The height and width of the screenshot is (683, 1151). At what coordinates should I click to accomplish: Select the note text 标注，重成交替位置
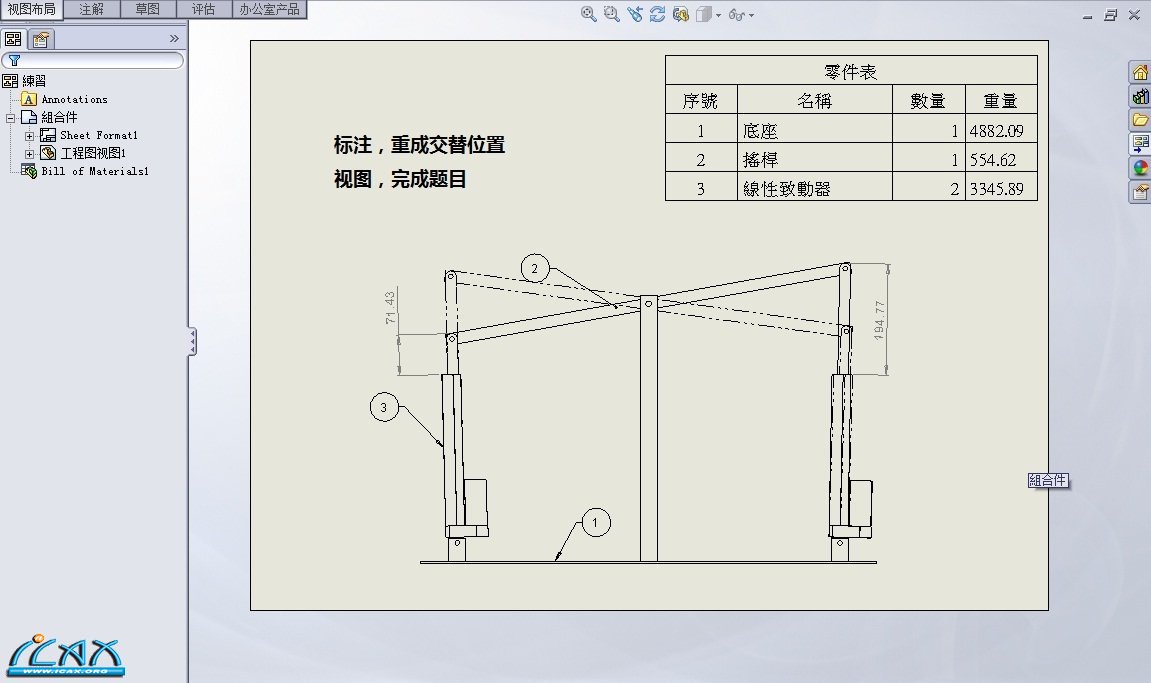[x=419, y=145]
